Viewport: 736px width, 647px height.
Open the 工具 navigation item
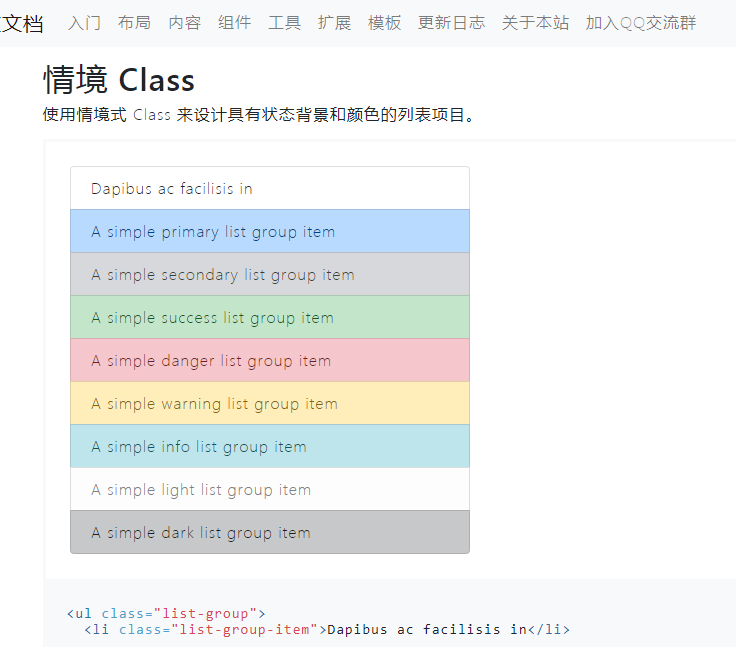pyautogui.click(x=284, y=23)
